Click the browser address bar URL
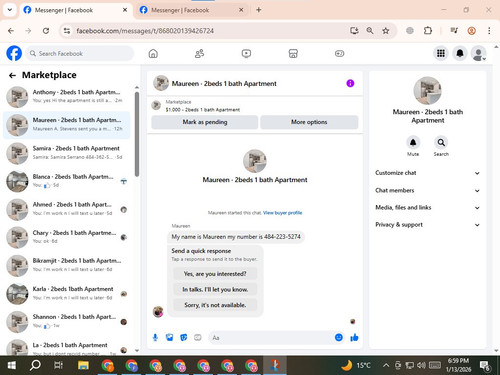The width and height of the screenshot is (500, 375). 145,31
